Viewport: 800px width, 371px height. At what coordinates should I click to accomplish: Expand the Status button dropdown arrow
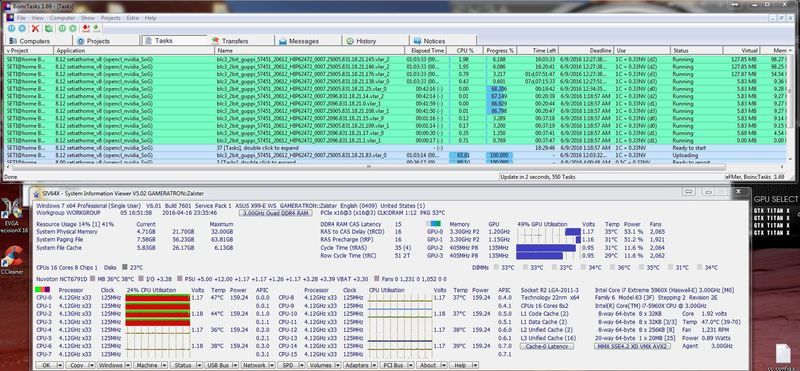tap(198, 365)
